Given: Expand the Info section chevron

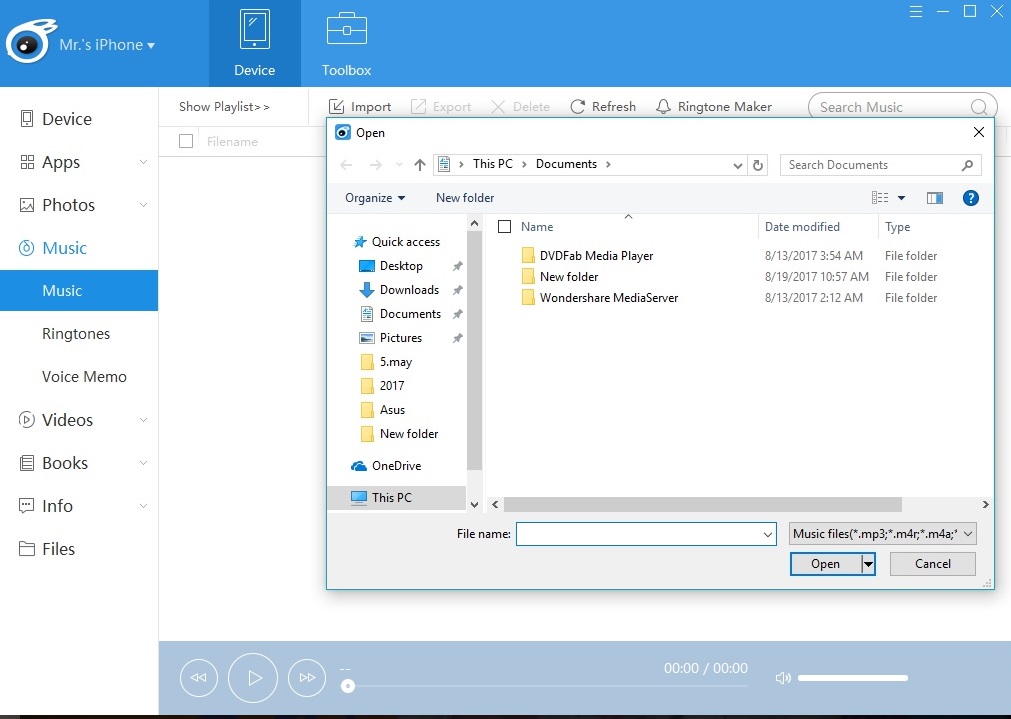Looking at the screenshot, I should click(143, 506).
